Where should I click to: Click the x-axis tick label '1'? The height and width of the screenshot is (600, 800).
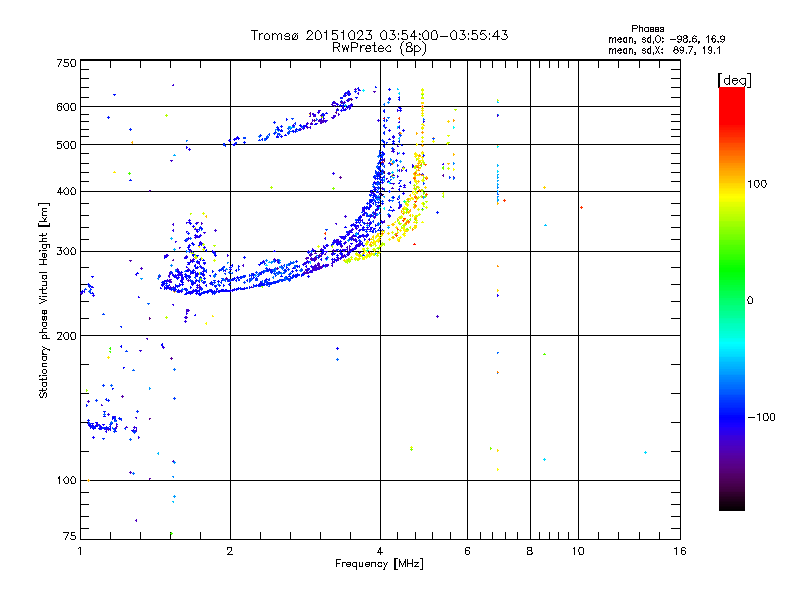point(80,551)
